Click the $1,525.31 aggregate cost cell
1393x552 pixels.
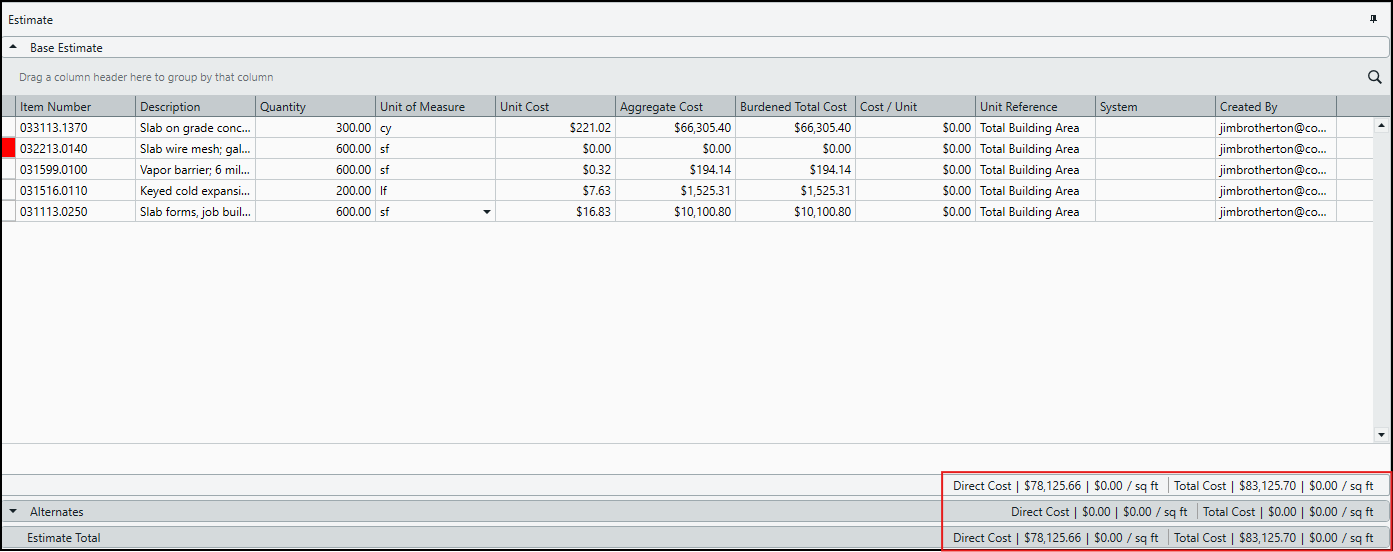click(x=675, y=191)
